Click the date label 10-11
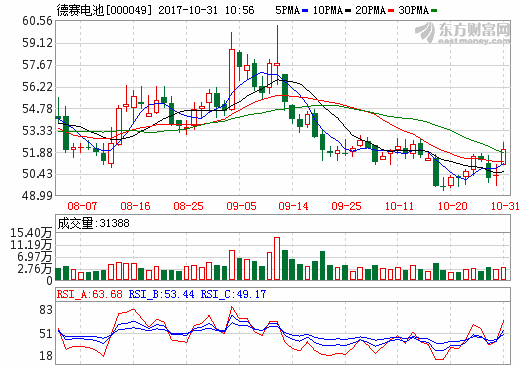This screenshot has width=520, height=365. [399, 206]
